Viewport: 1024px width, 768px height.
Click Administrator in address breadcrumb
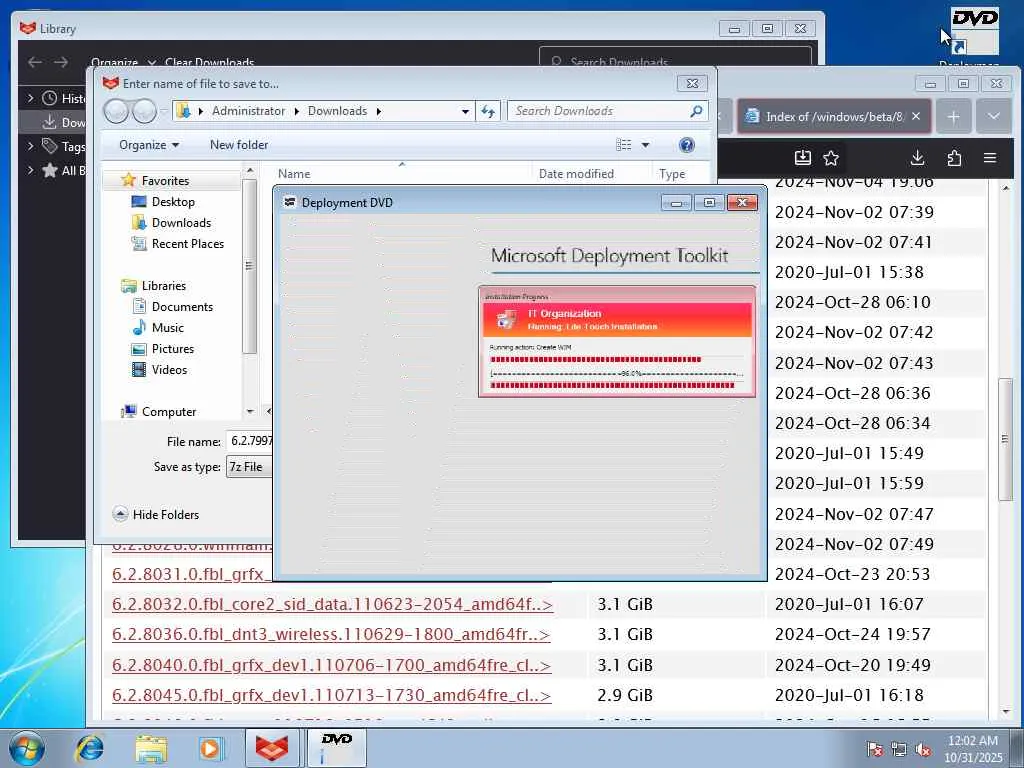pyautogui.click(x=248, y=111)
